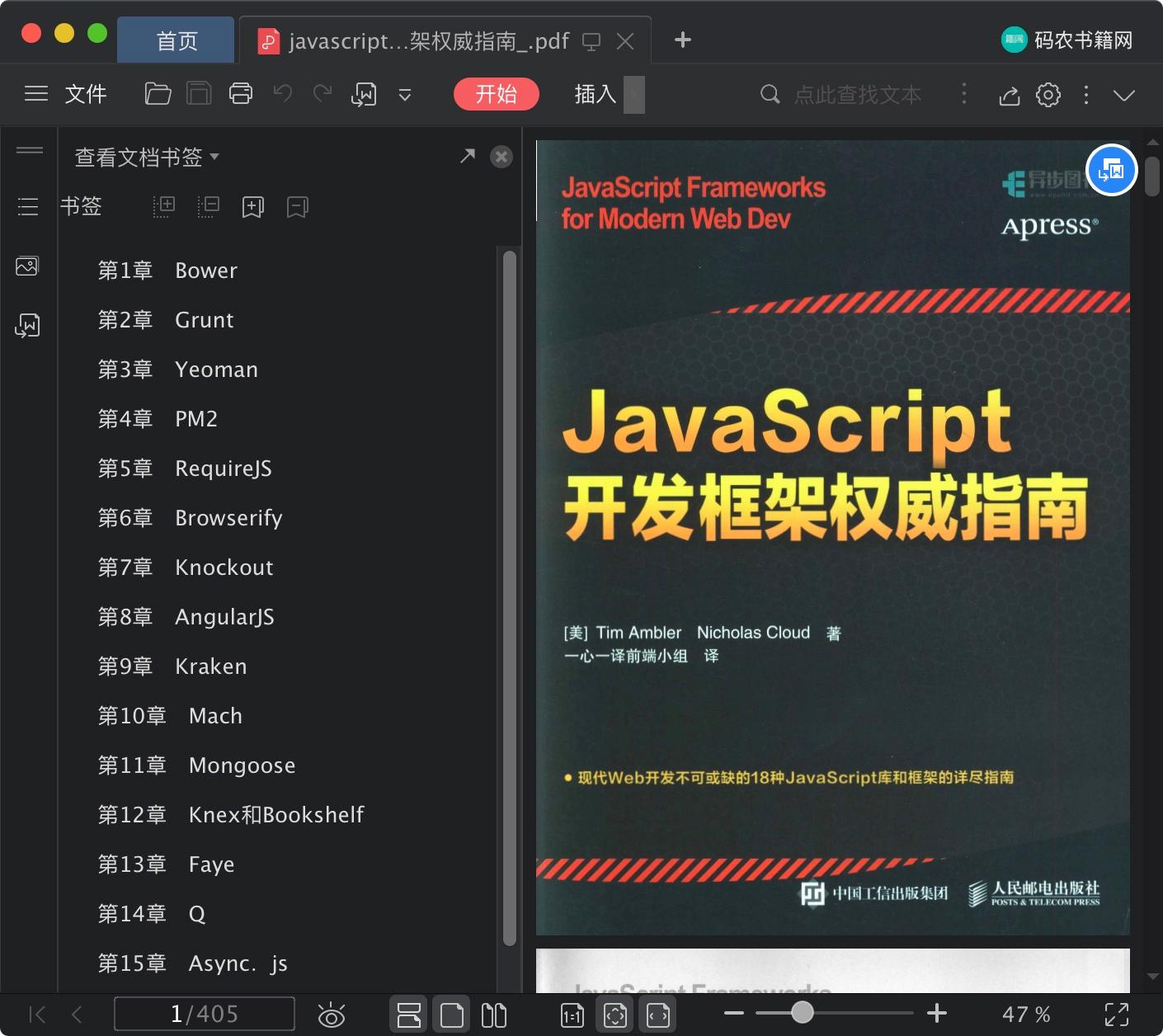Open file folder icon in toolbar
Viewport: 1163px width, 1036px height.
[x=158, y=94]
